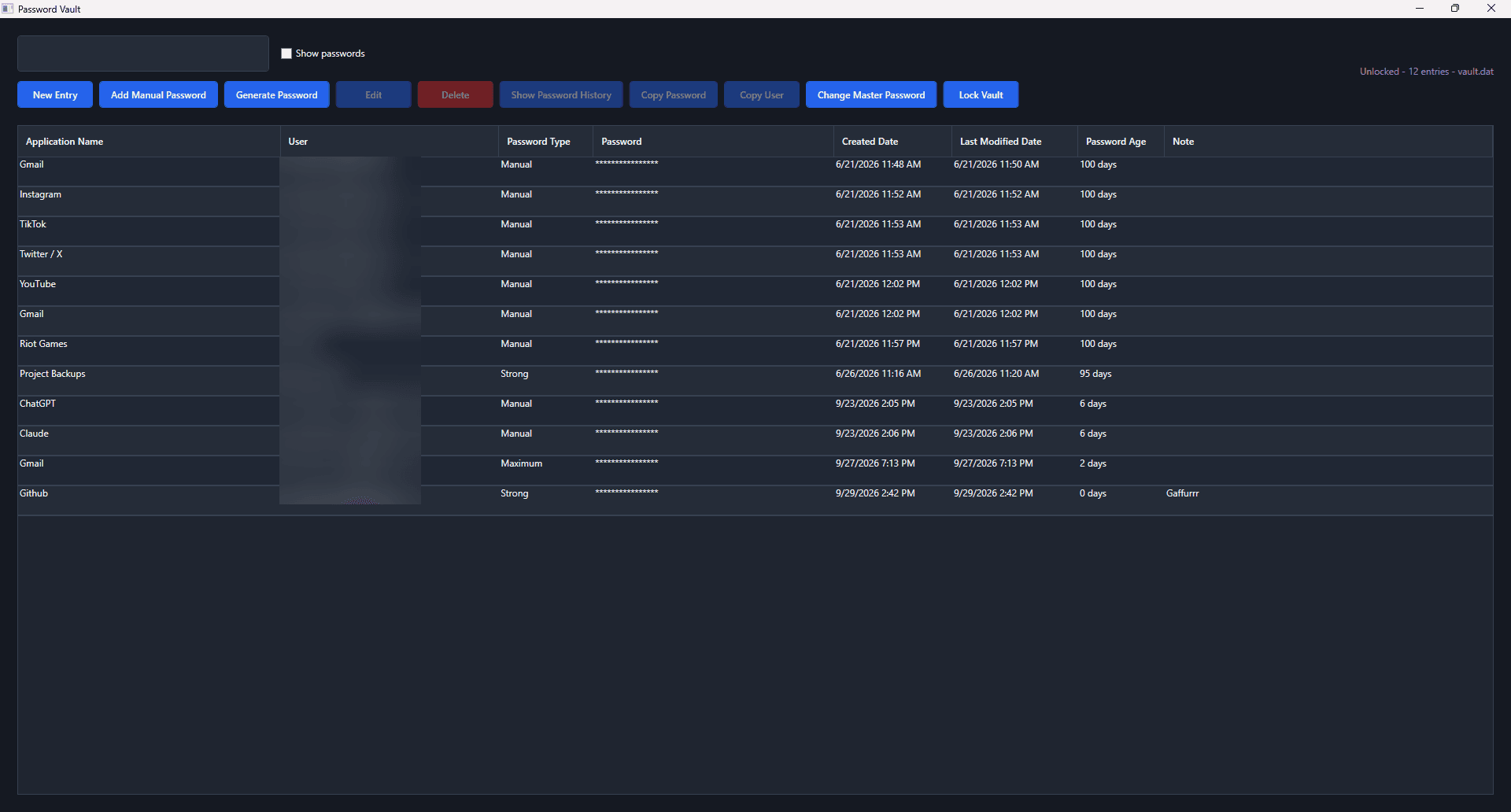Click the Gaffurrr note cell

point(1182,493)
